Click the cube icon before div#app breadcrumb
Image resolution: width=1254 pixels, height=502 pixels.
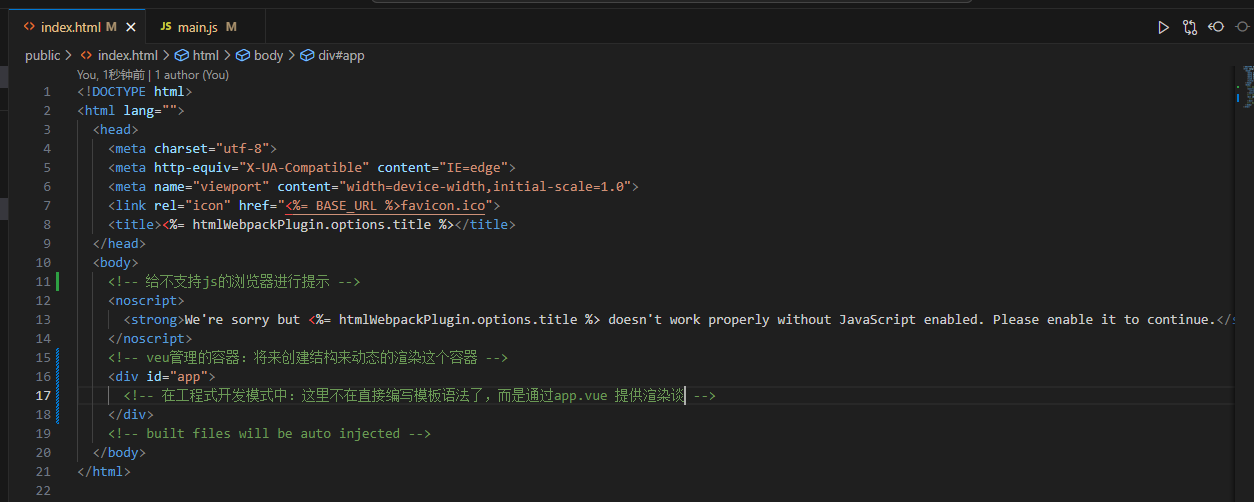tap(307, 55)
